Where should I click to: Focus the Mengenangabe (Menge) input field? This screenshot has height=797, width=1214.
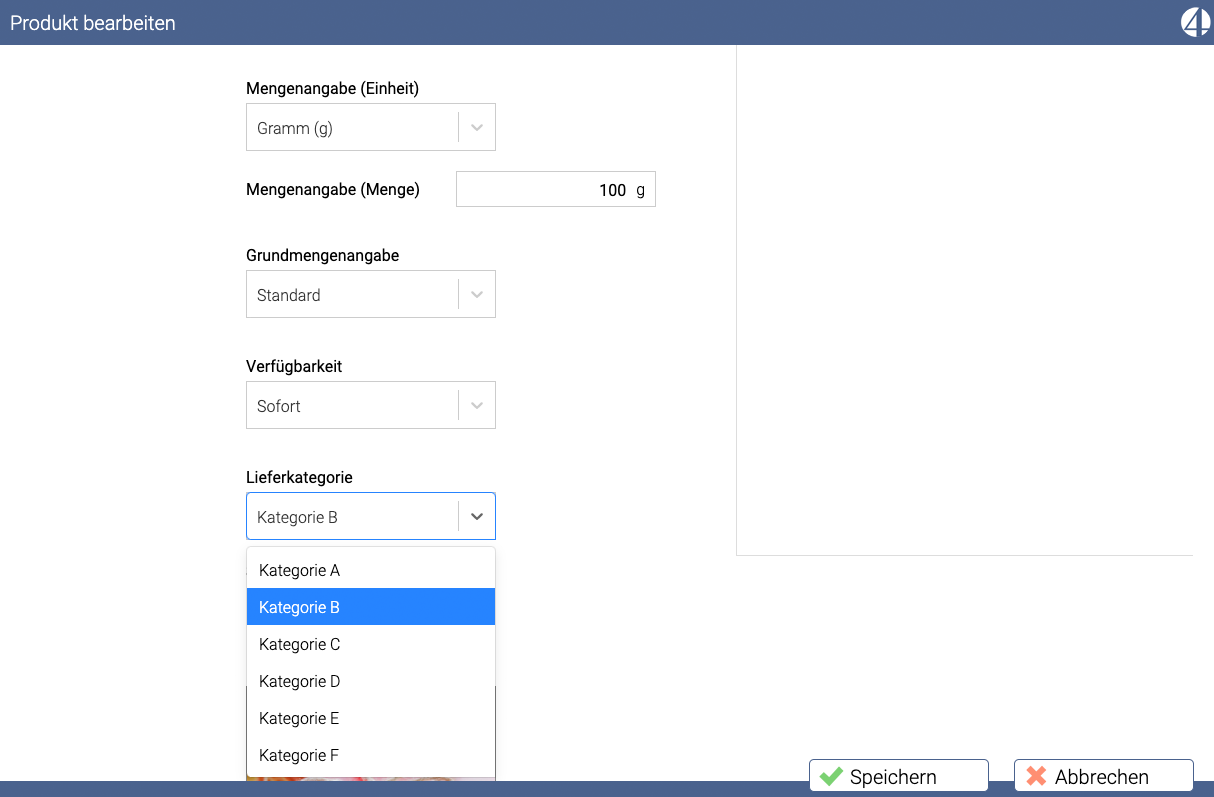556,189
